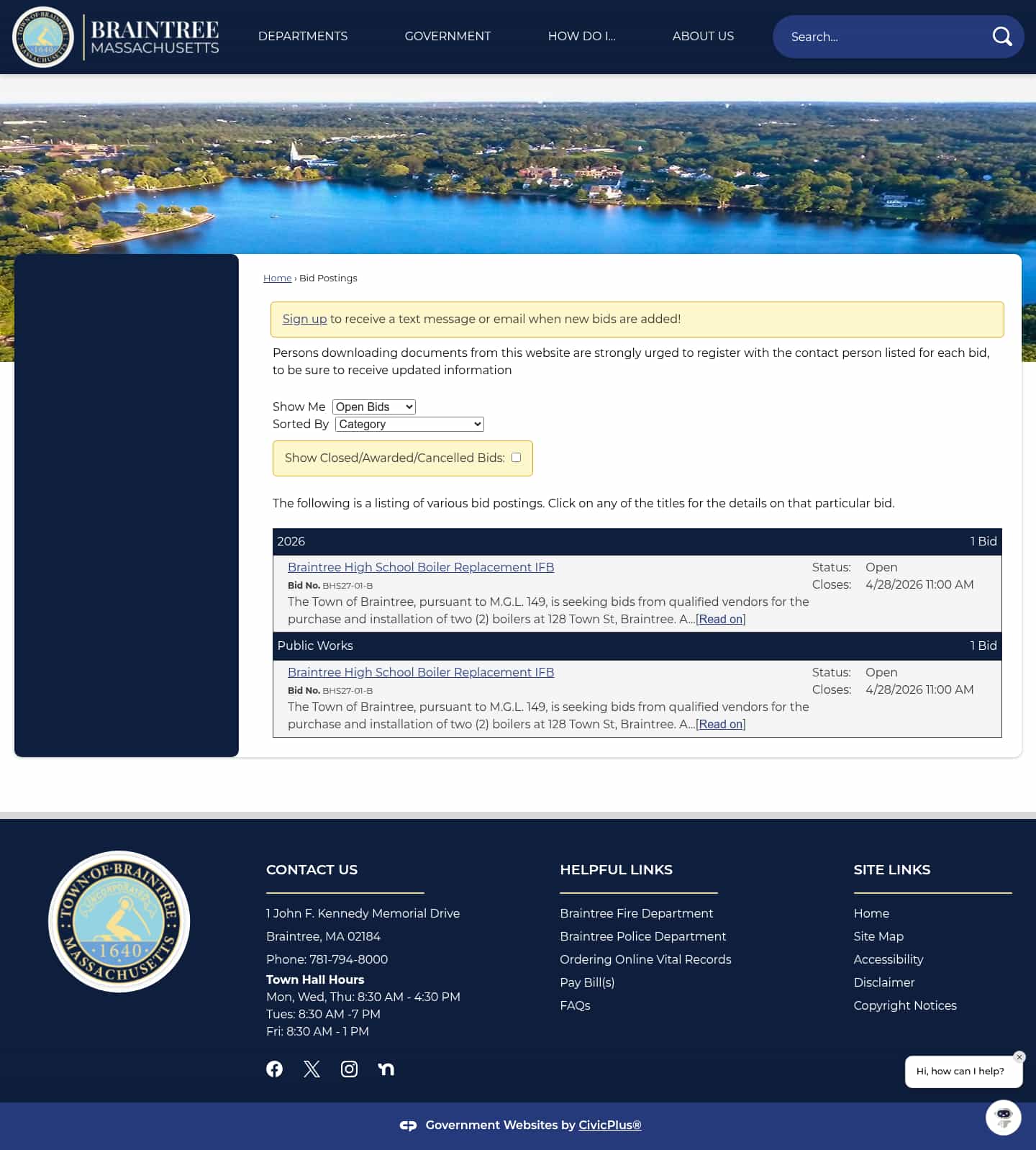Click the phone number 781-794-8000
Image resolution: width=1036 pixels, height=1150 pixels.
coord(348,959)
